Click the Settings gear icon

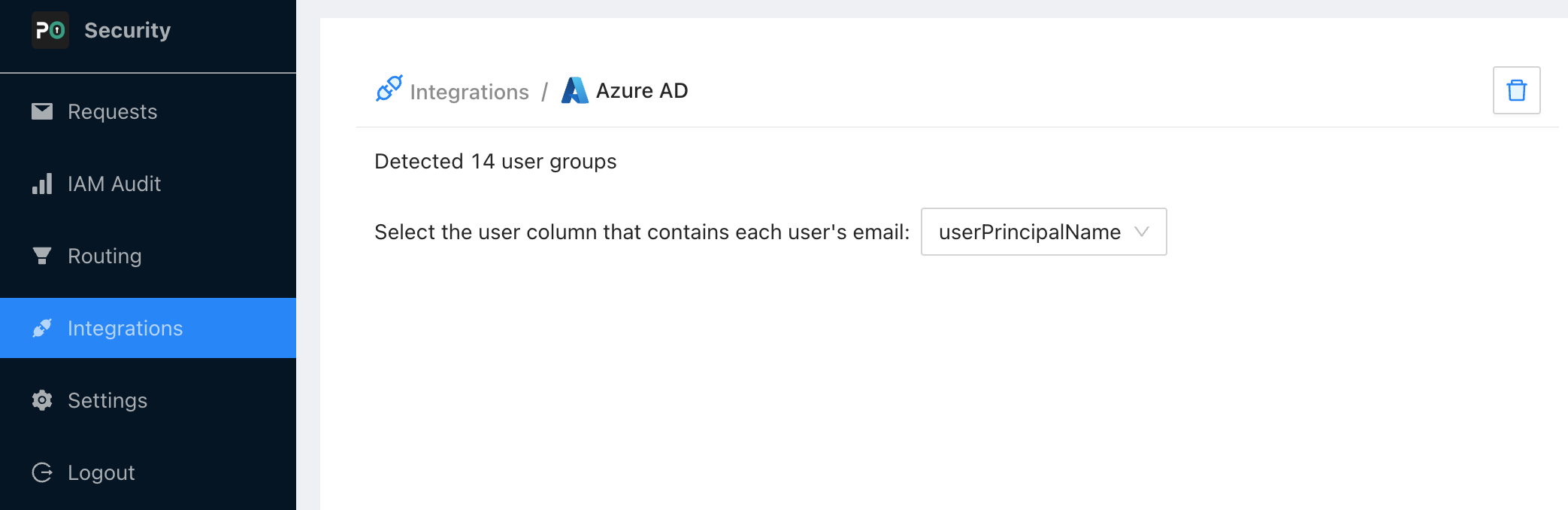[42, 400]
